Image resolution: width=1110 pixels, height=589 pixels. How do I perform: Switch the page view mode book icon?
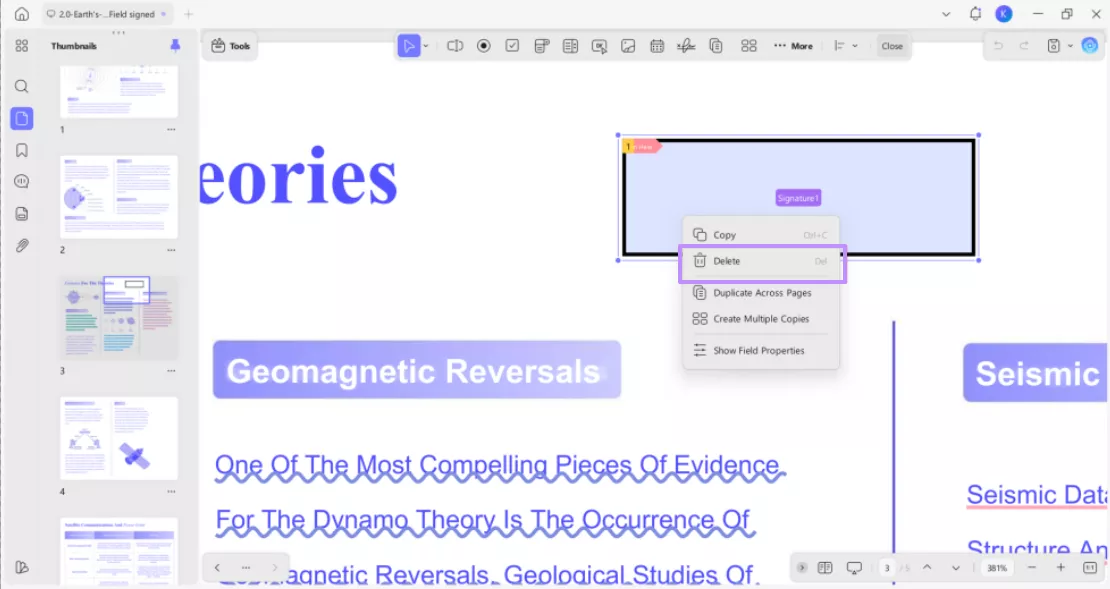coord(825,568)
